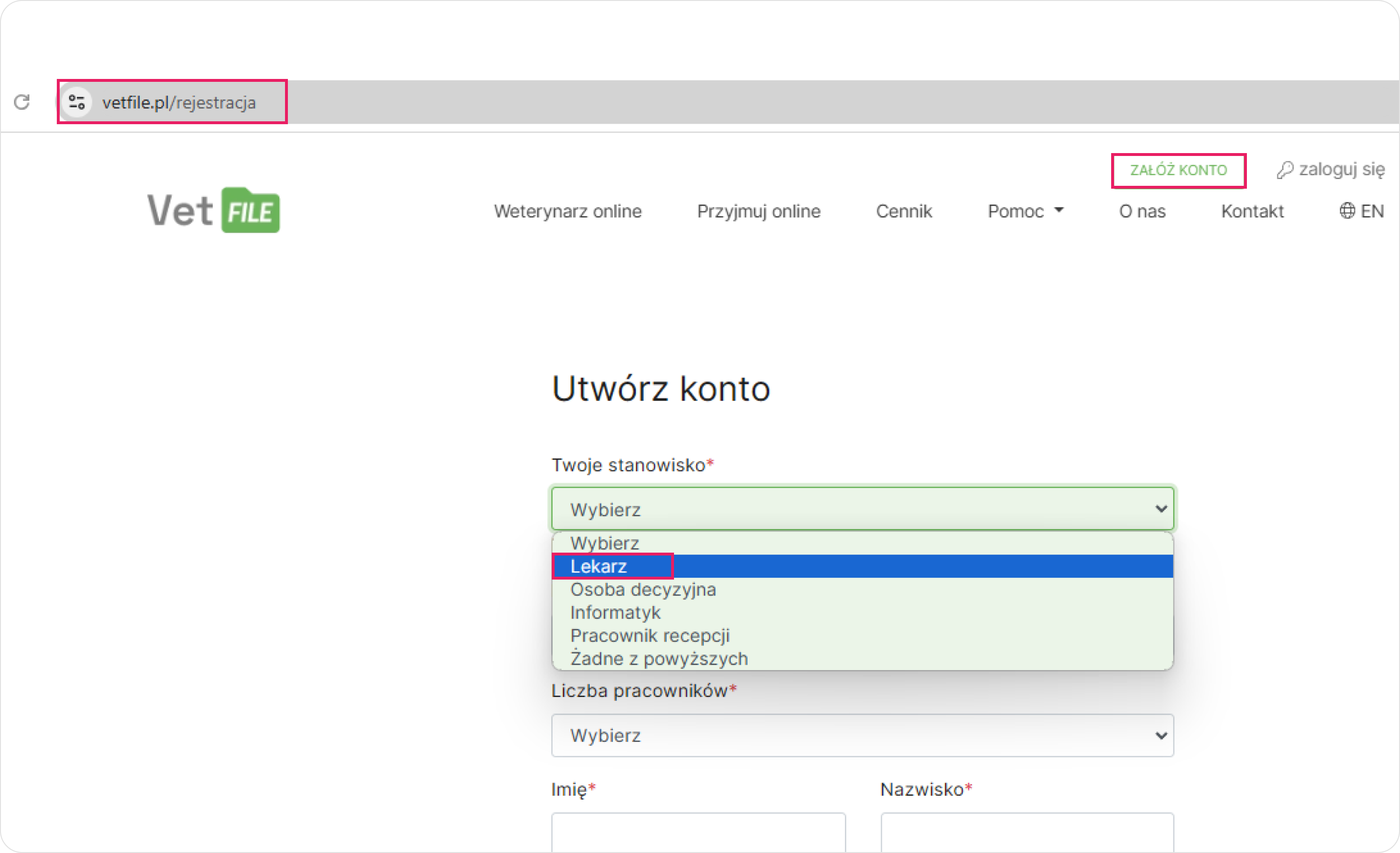
Task: Choose Pracownik recepcji option
Action: [x=862, y=635]
